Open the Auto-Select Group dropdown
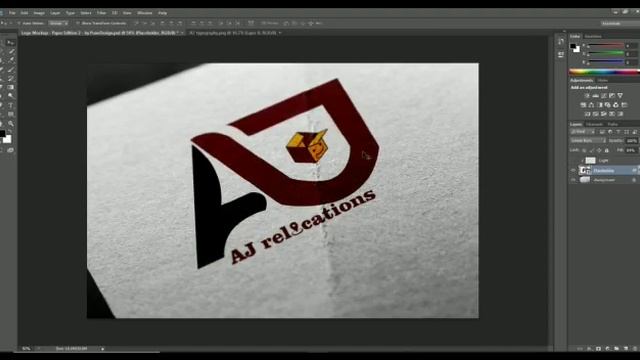 pos(58,23)
